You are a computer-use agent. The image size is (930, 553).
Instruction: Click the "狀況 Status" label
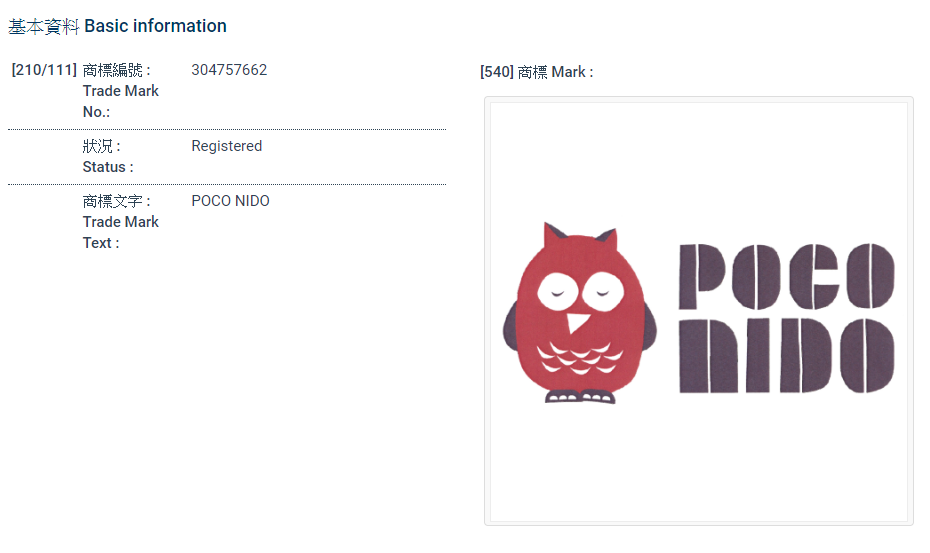pos(107,156)
